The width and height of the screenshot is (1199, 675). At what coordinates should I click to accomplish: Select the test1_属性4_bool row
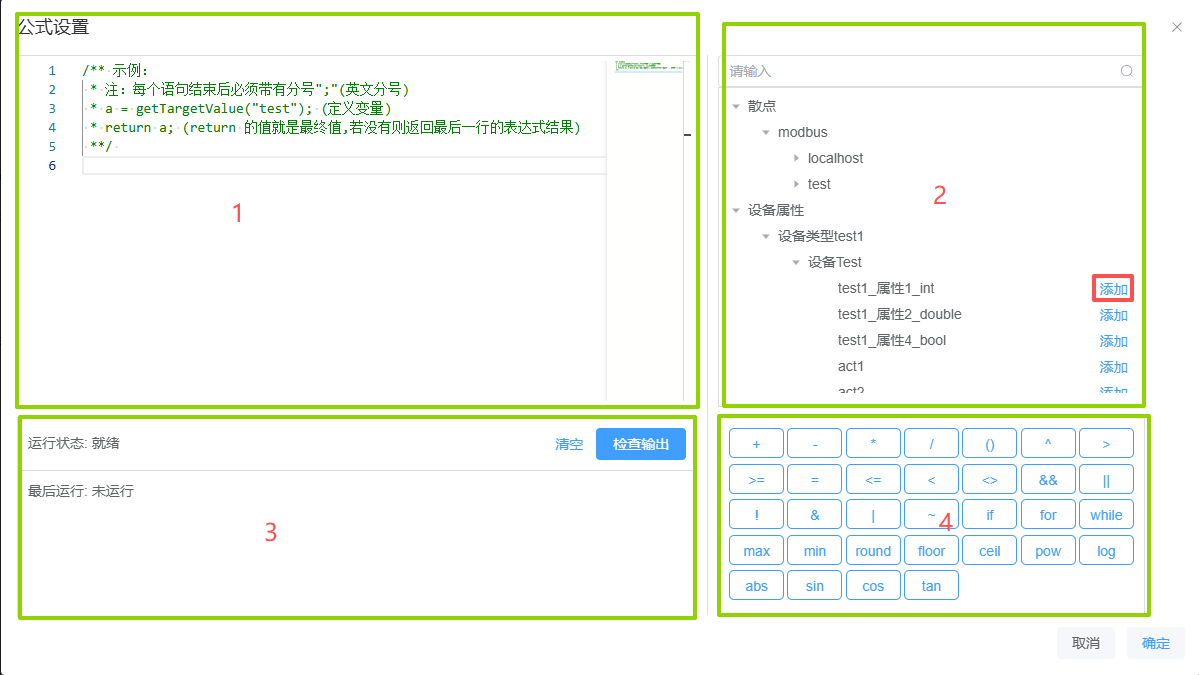[x=931, y=340]
